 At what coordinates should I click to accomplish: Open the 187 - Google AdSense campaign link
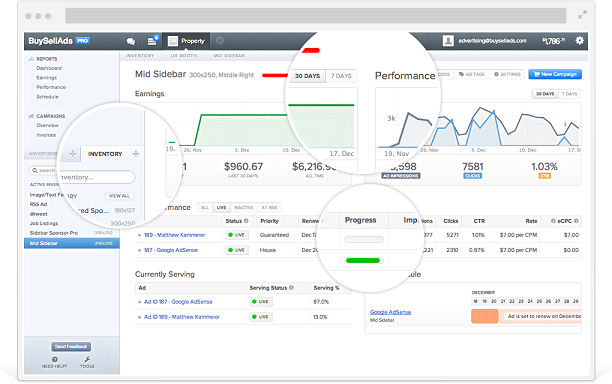point(171,250)
